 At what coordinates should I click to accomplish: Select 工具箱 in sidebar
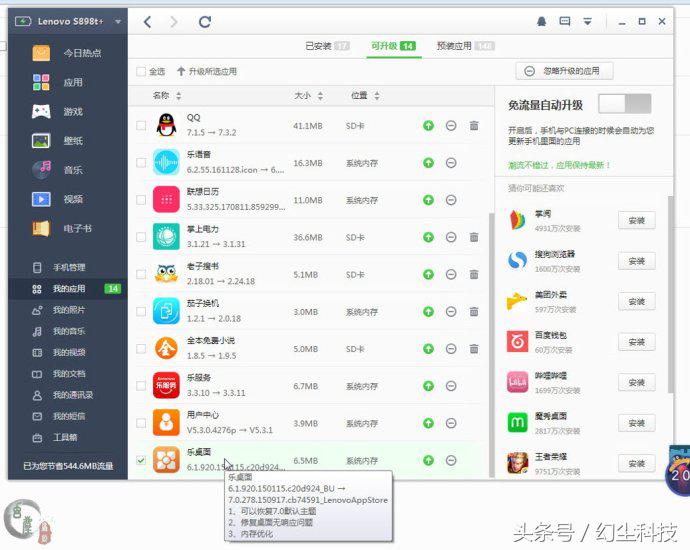pos(68,437)
